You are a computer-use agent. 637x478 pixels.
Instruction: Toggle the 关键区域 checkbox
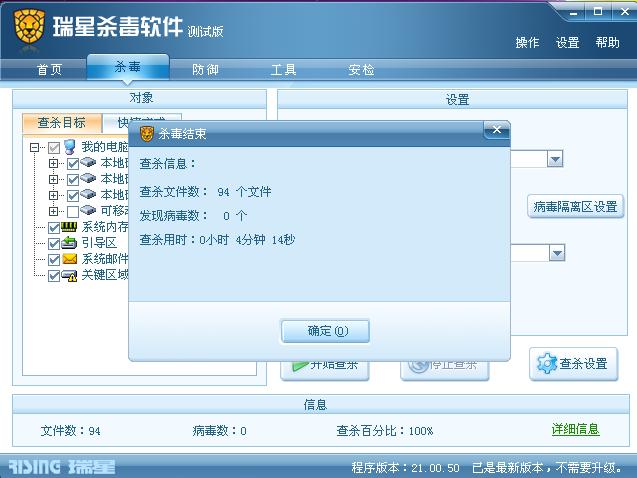pyautogui.click(x=54, y=276)
